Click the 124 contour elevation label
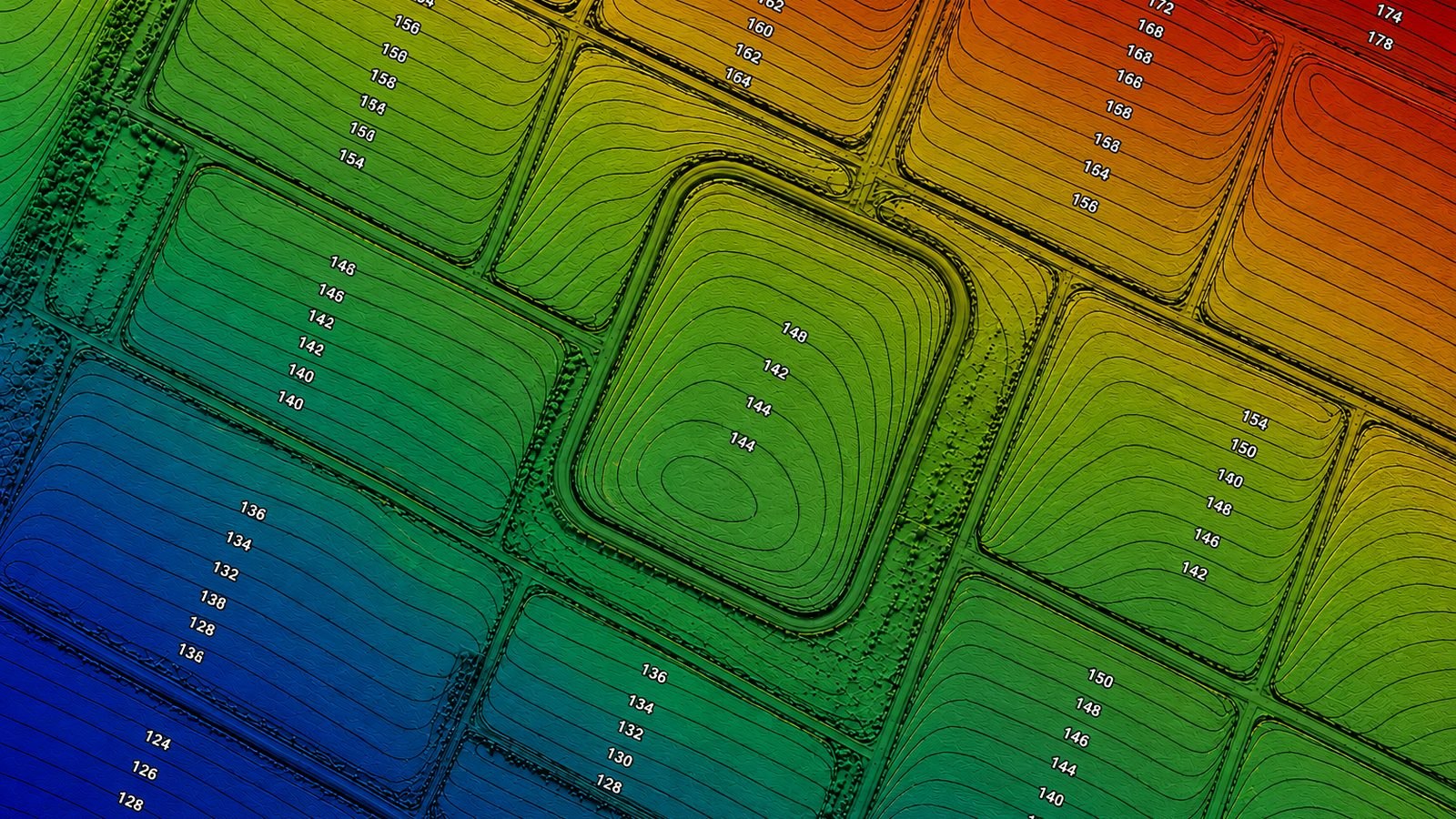Viewport: 1456px width, 819px height. (x=158, y=741)
